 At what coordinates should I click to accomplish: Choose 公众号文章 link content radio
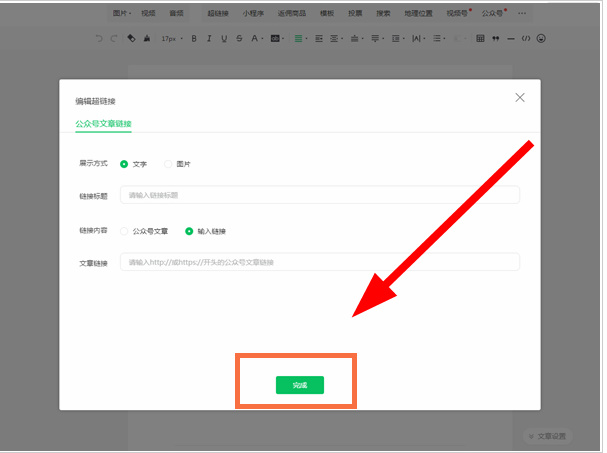click(124, 231)
